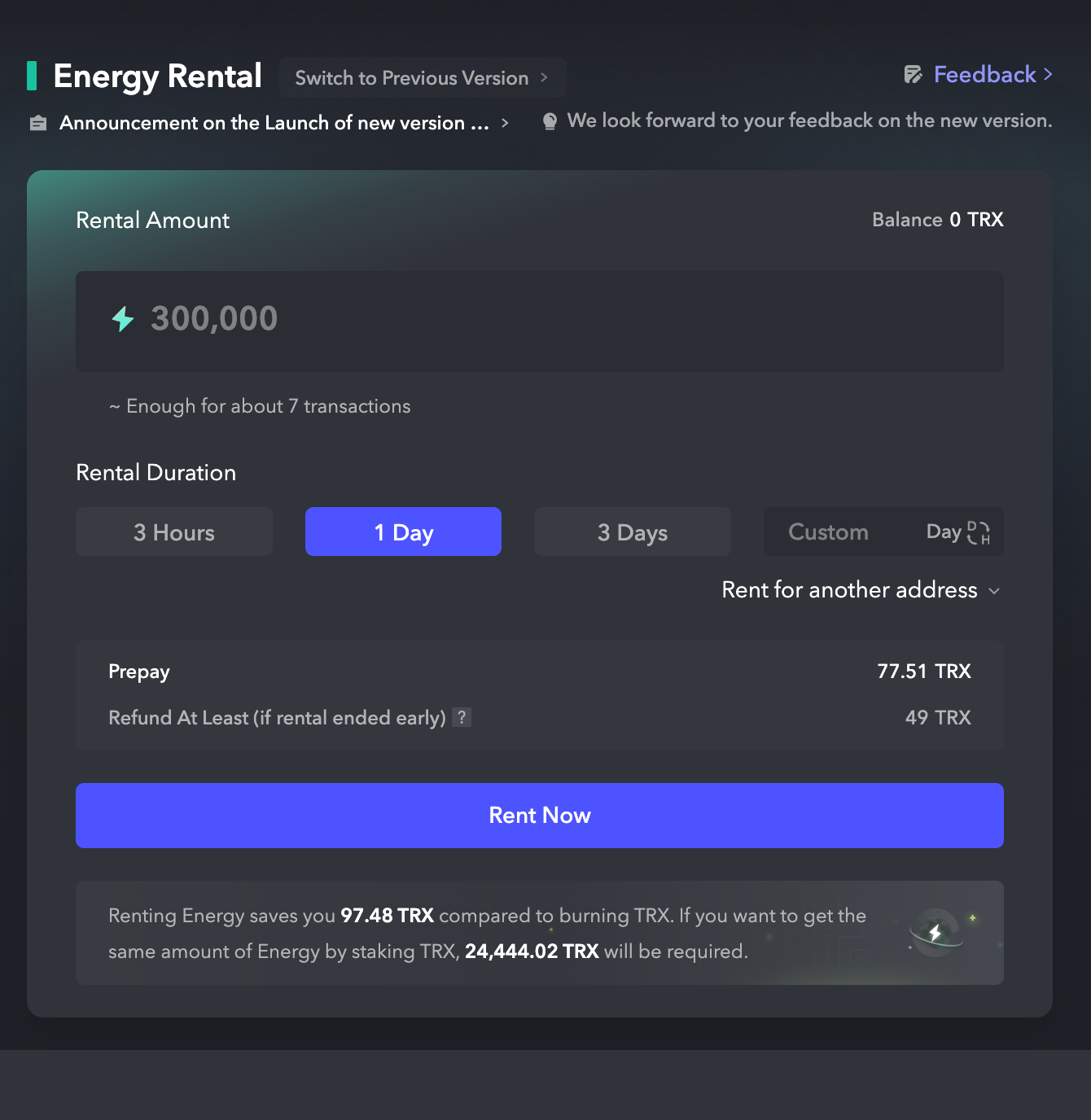Click the arrow beside Feedback
Viewport: 1091px width, 1120px height.
click(x=1048, y=75)
